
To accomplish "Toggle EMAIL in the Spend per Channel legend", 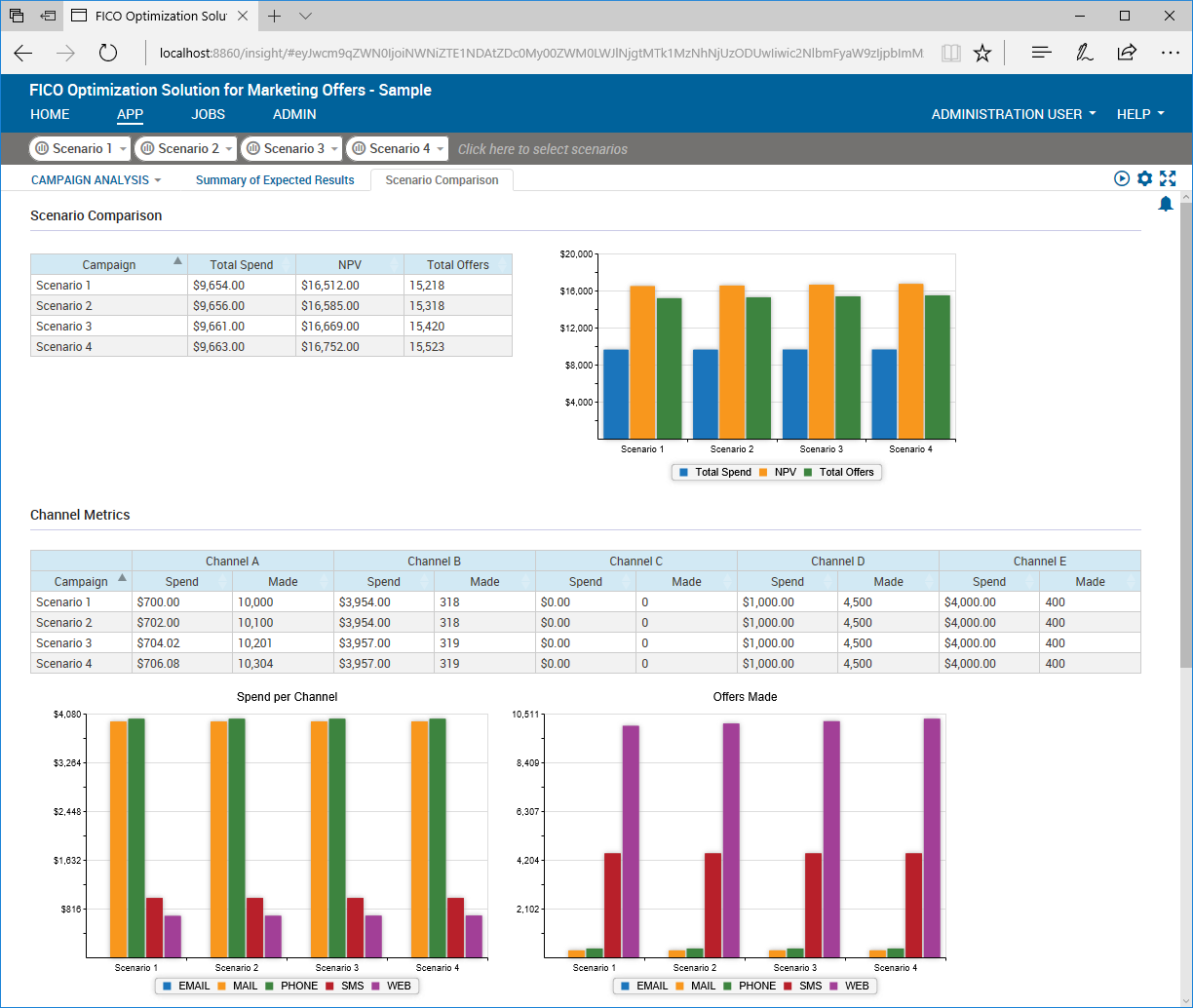I will (x=186, y=986).
